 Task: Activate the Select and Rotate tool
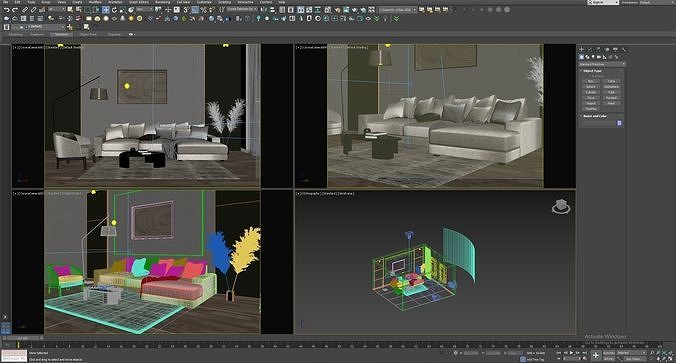114,9
